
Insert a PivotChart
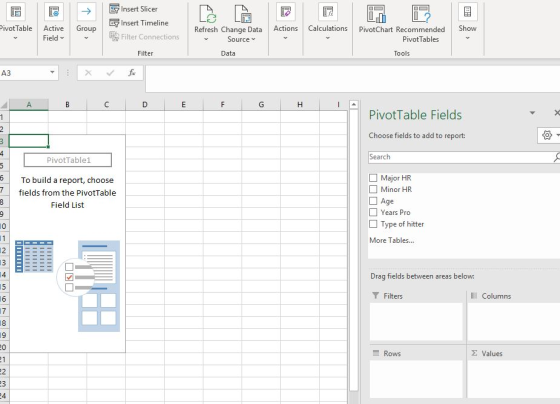coord(376,19)
